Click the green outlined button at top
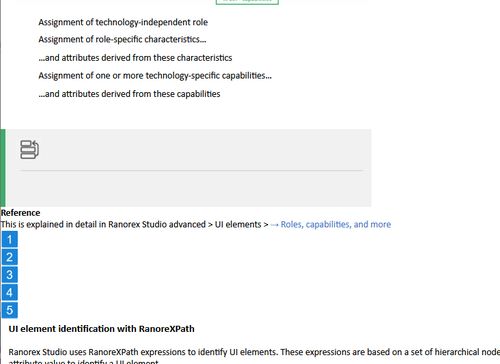The image size is (500, 364). 247,2
